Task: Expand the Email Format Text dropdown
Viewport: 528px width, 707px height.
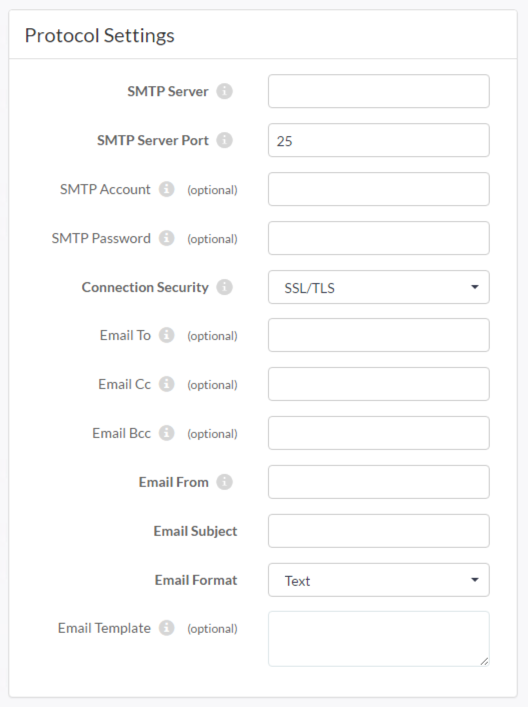Action: [x=379, y=580]
